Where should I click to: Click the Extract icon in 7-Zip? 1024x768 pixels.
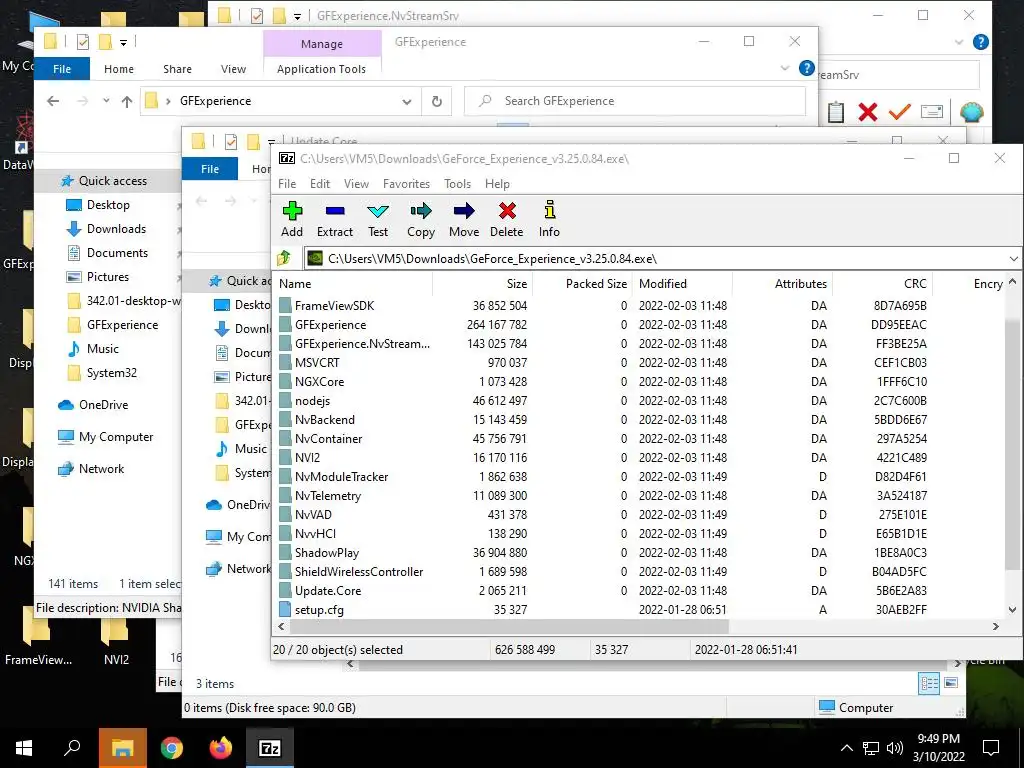(x=334, y=219)
